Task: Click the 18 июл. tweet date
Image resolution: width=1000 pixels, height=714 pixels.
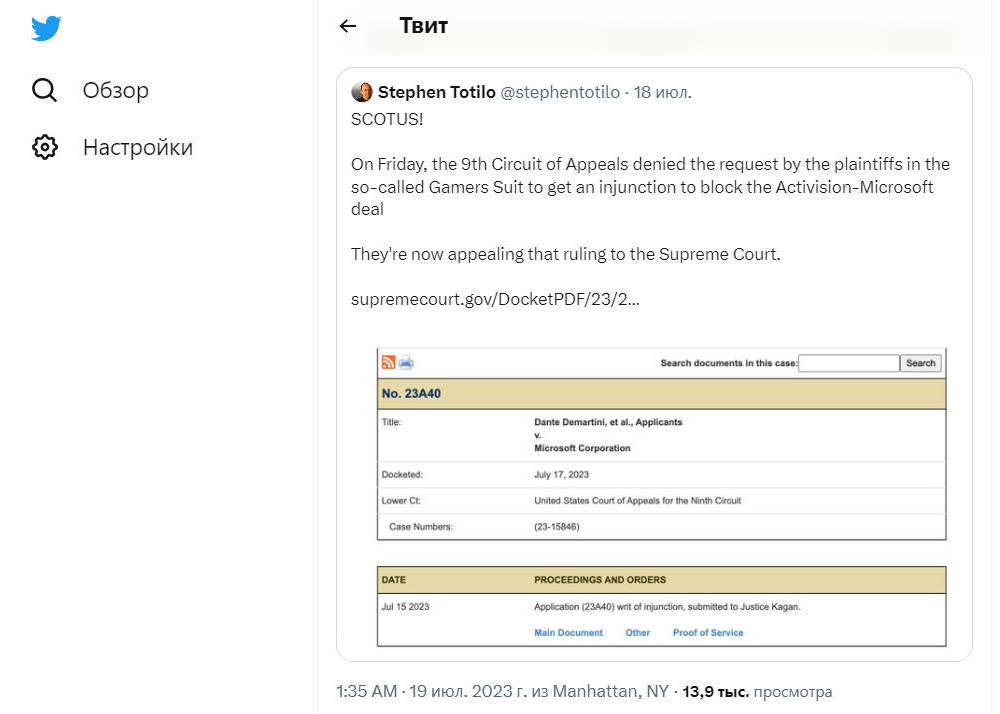Action: (x=663, y=93)
